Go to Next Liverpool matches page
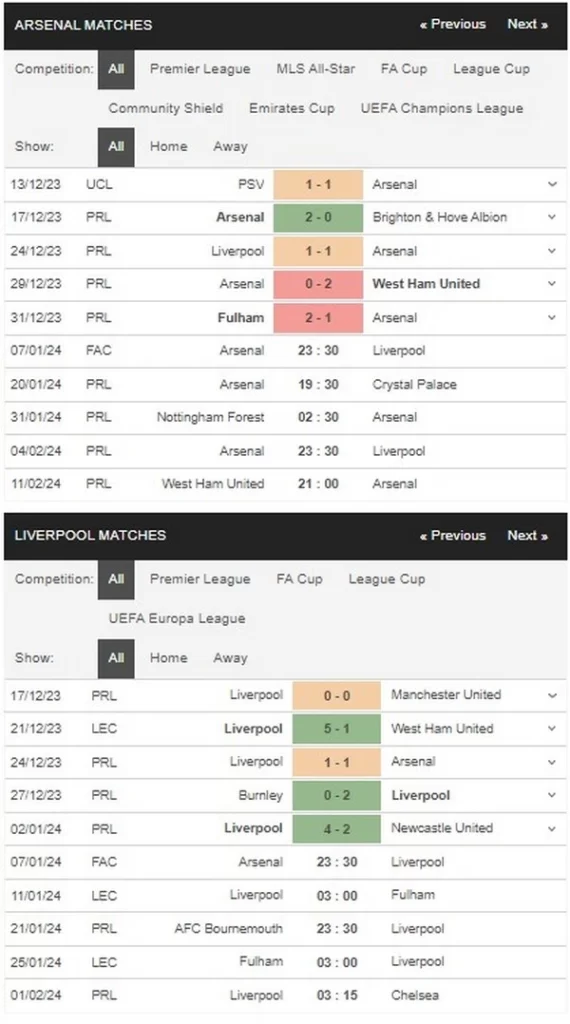 [x=528, y=536]
